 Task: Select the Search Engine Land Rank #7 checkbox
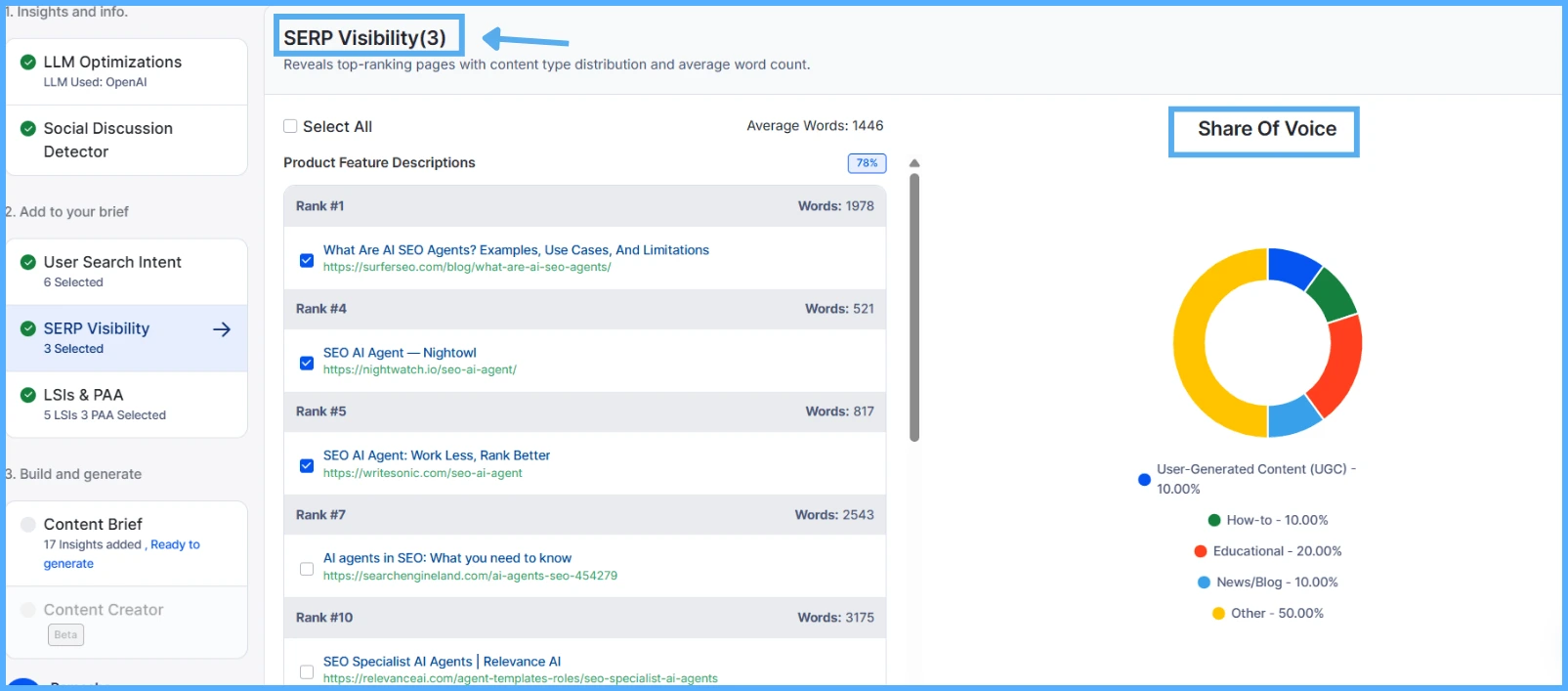(307, 569)
